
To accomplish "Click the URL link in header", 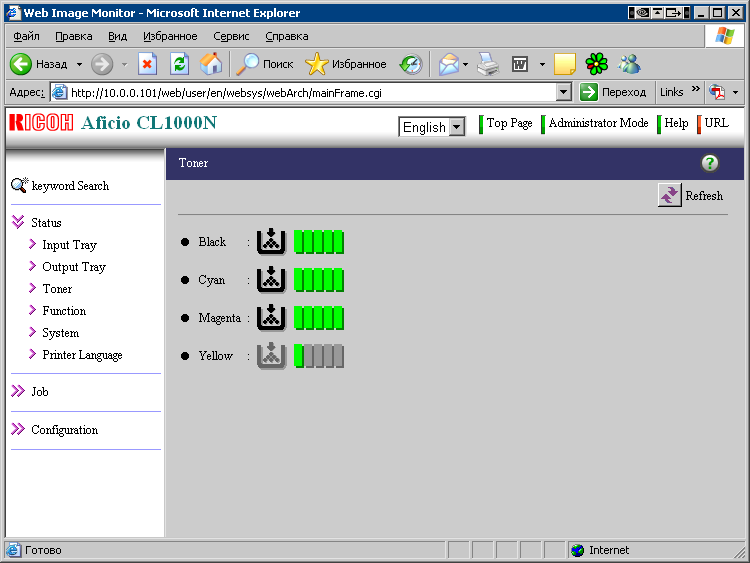I will pos(717,123).
